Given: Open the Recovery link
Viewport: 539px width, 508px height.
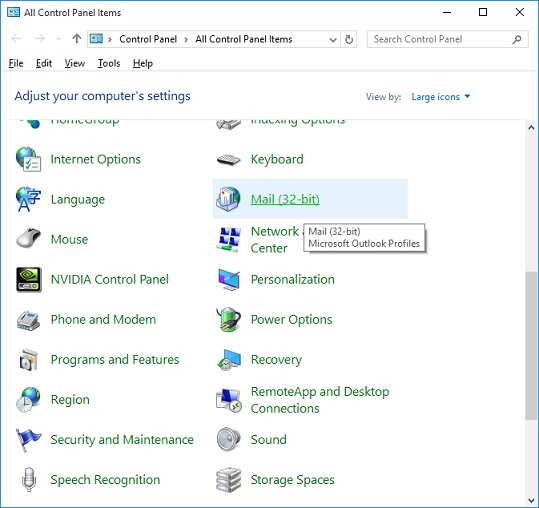Looking at the screenshot, I should pyautogui.click(x=276, y=360).
